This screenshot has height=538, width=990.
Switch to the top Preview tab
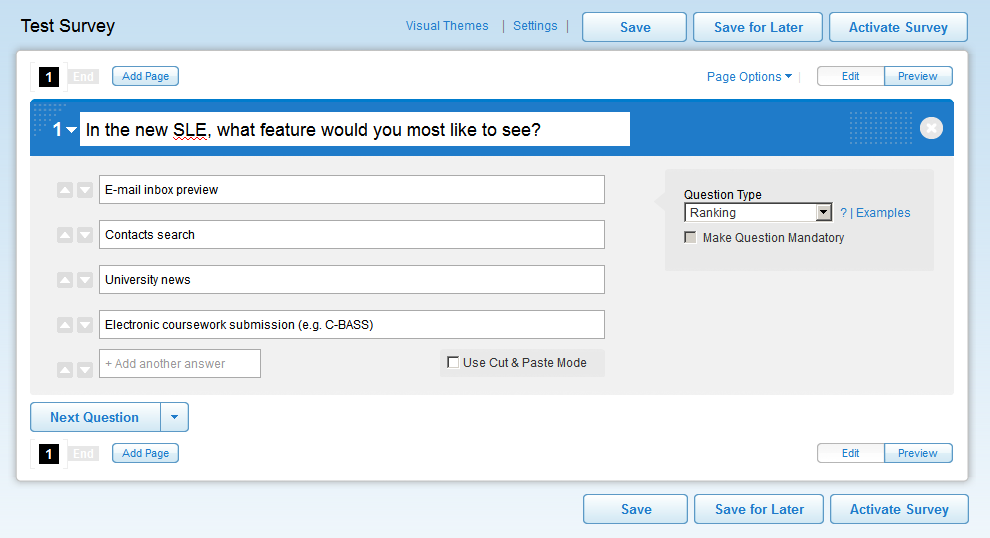(917, 77)
